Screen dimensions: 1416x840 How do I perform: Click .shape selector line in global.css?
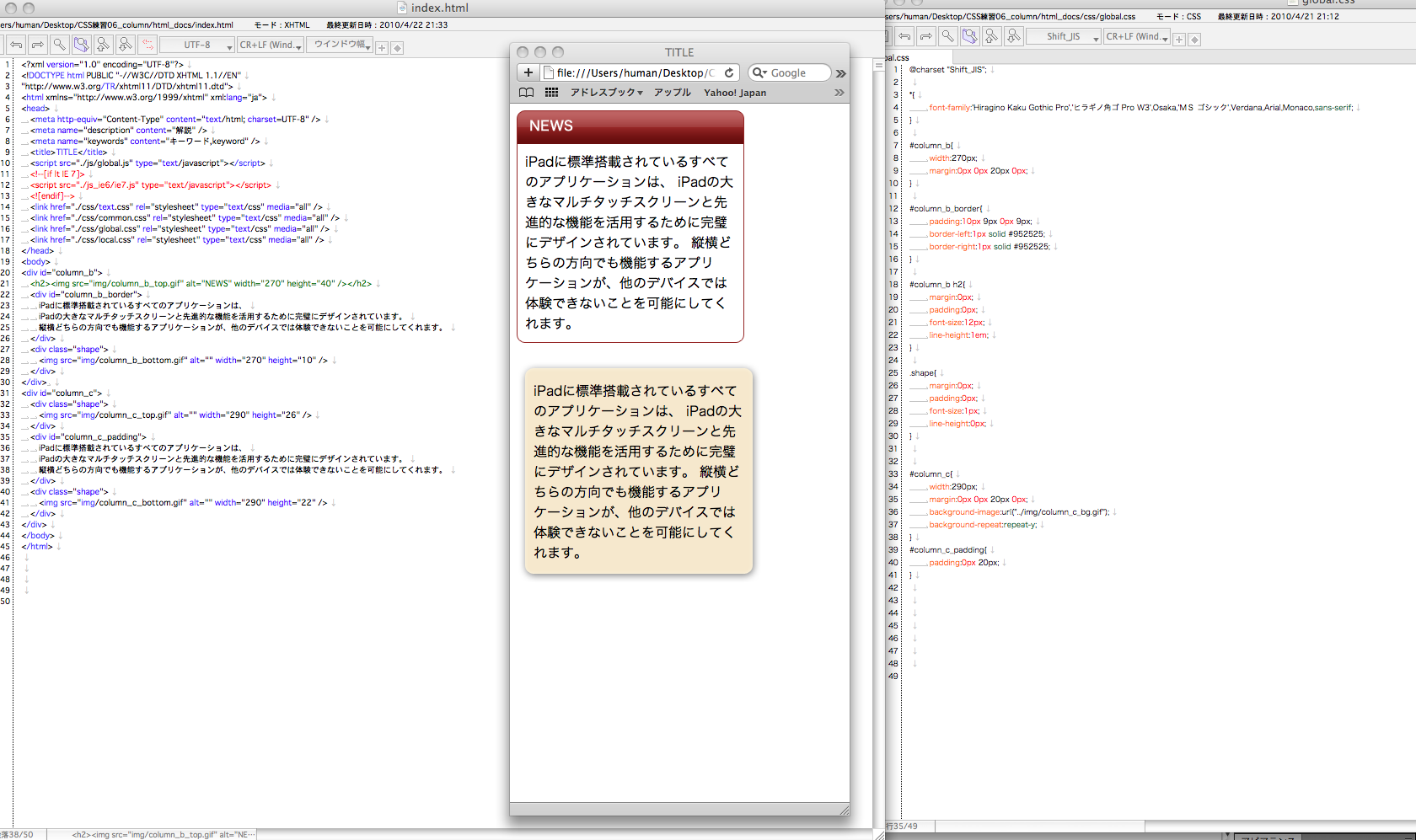922,373
